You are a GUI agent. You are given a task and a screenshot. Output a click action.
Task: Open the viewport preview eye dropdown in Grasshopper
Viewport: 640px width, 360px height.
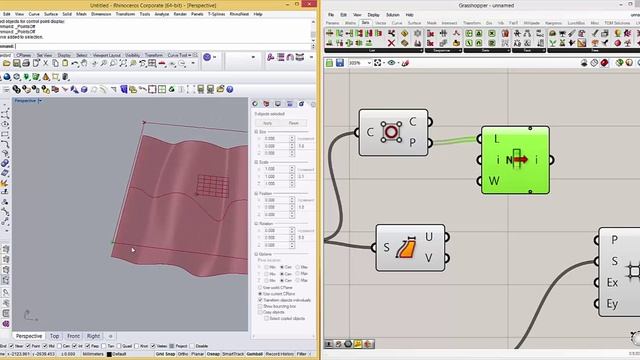click(398, 63)
